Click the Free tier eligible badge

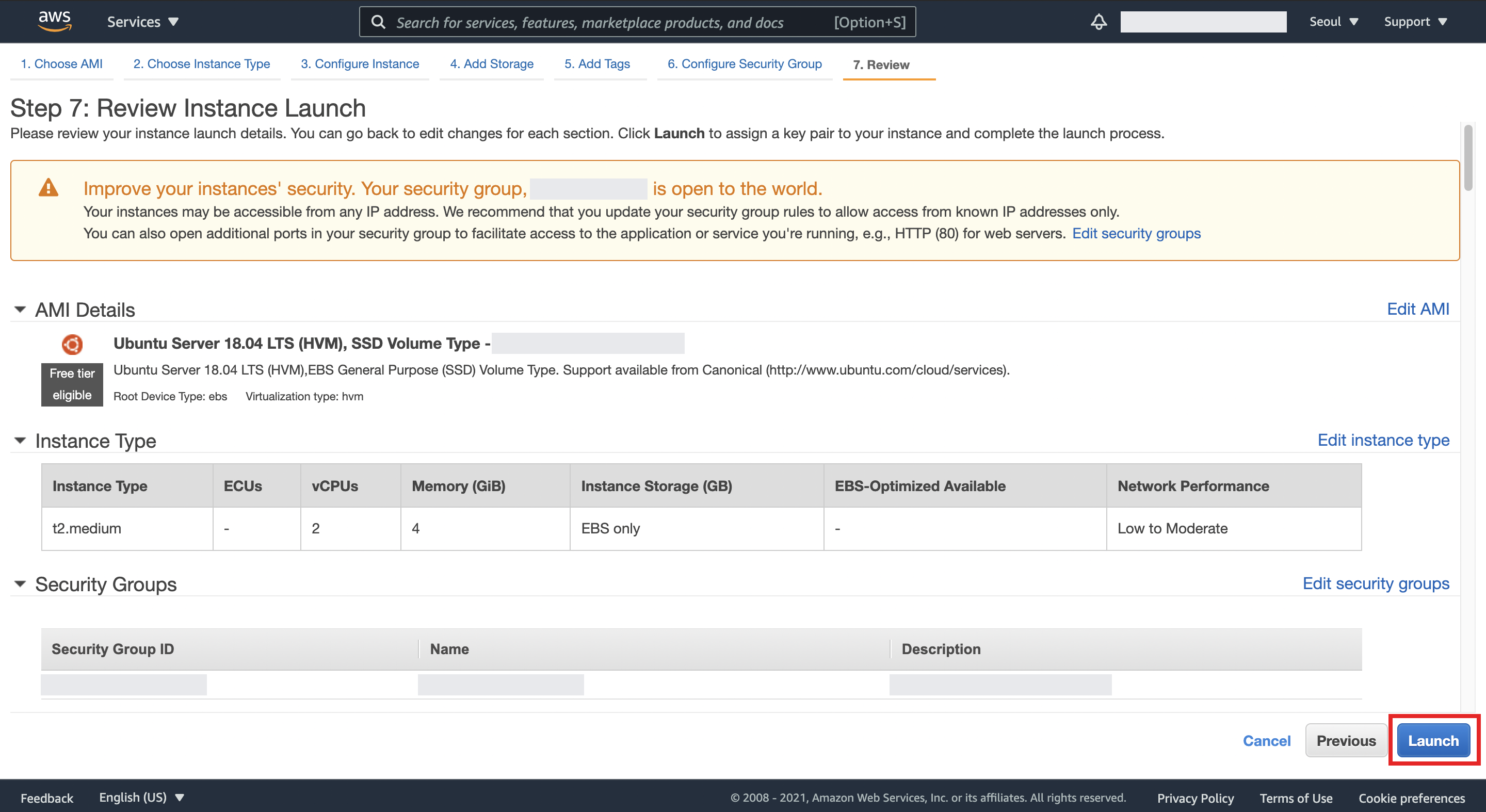72,384
